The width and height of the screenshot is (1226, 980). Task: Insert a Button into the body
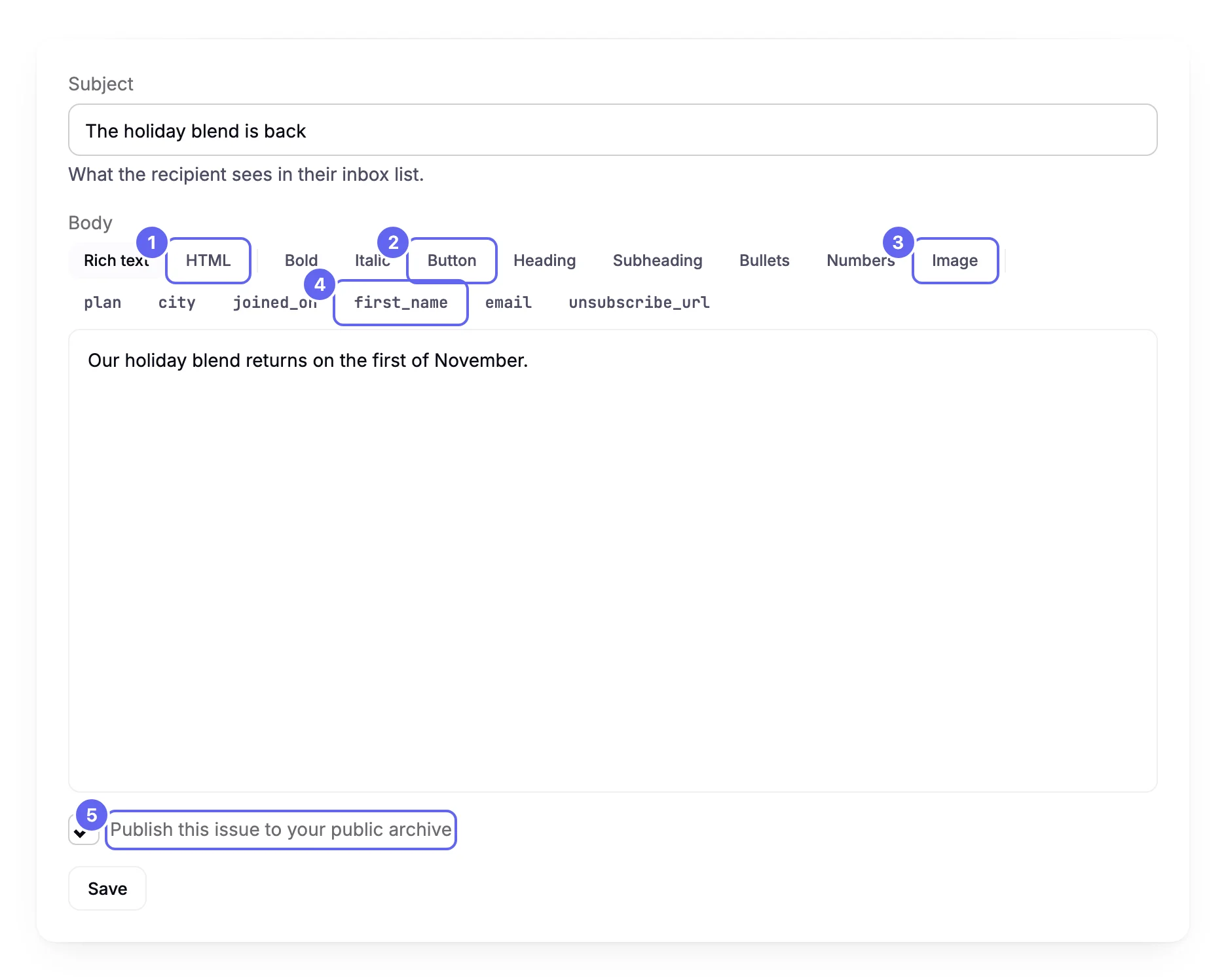(x=452, y=261)
